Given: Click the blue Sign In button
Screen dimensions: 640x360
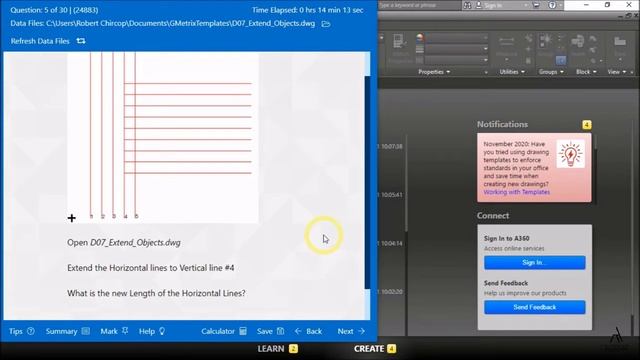Looking at the screenshot, I should tap(534, 262).
